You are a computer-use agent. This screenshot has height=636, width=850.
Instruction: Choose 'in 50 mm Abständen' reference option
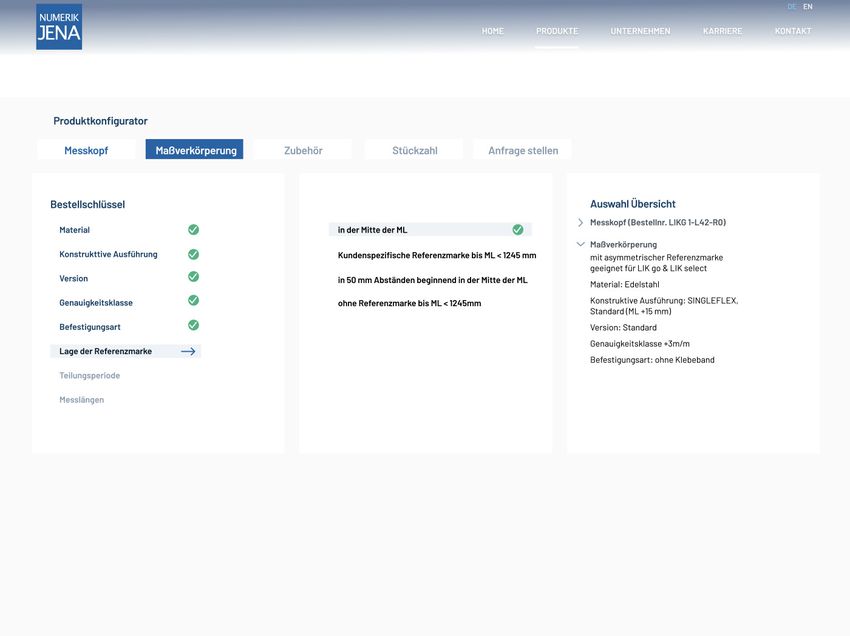pyautogui.click(x=432, y=280)
